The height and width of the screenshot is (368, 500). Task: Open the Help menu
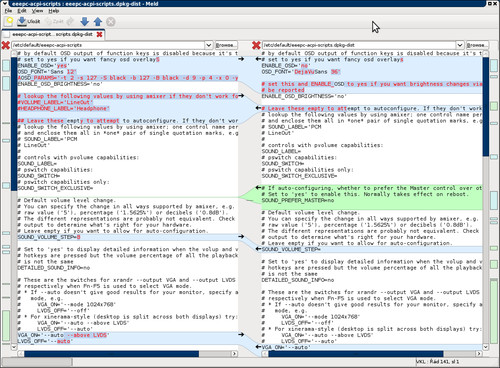tap(53, 11)
